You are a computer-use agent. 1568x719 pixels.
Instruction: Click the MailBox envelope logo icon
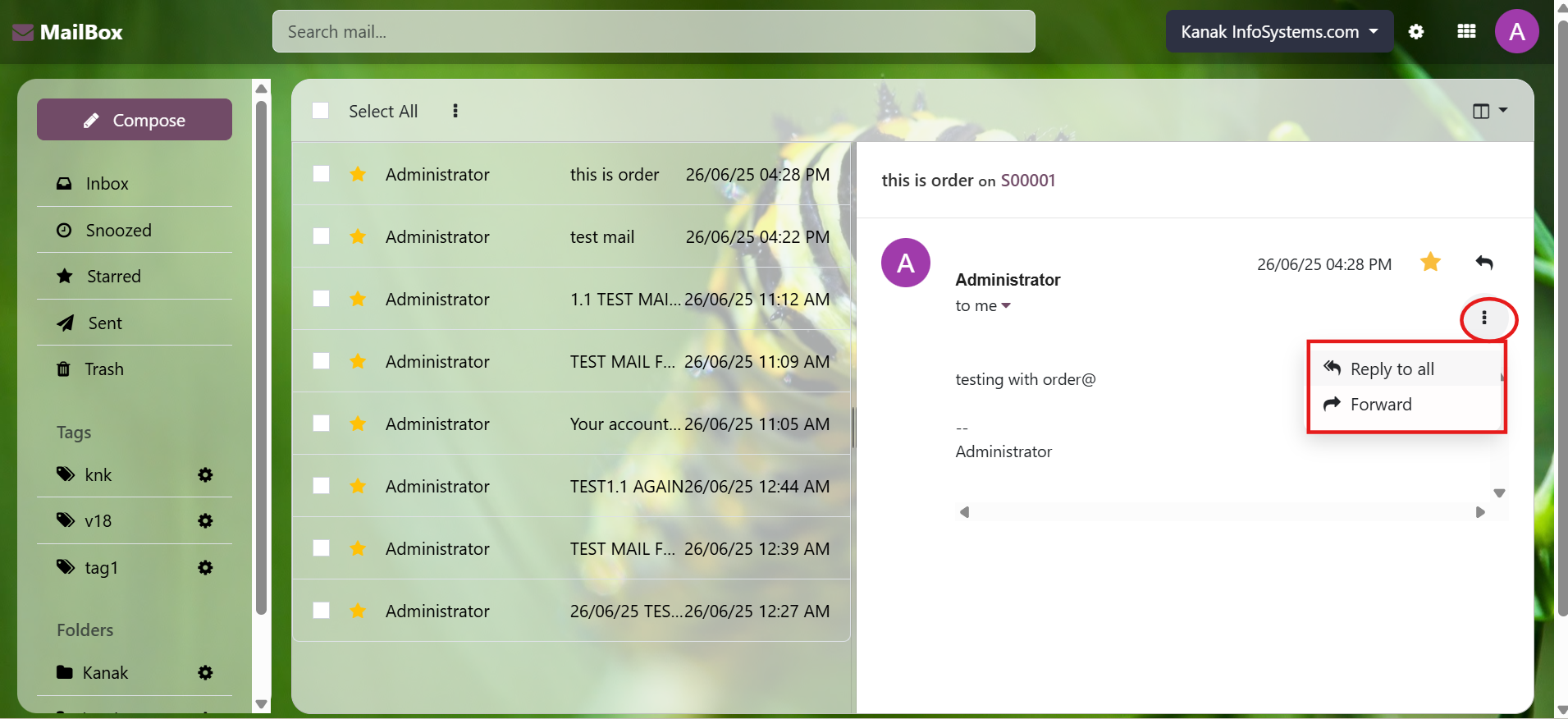[23, 32]
